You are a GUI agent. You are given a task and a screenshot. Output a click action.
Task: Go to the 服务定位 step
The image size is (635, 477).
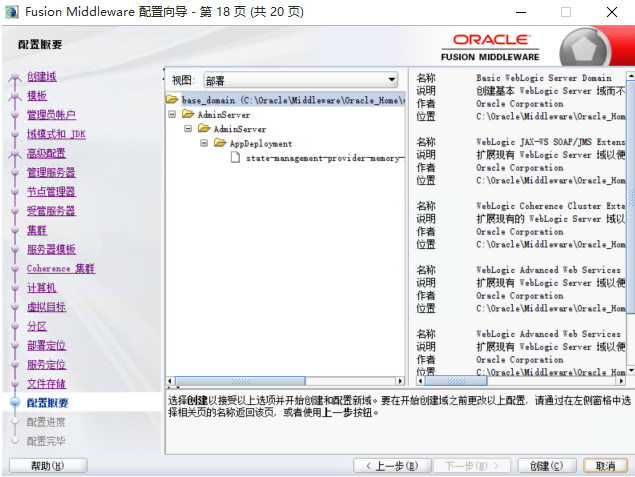(x=46, y=364)
